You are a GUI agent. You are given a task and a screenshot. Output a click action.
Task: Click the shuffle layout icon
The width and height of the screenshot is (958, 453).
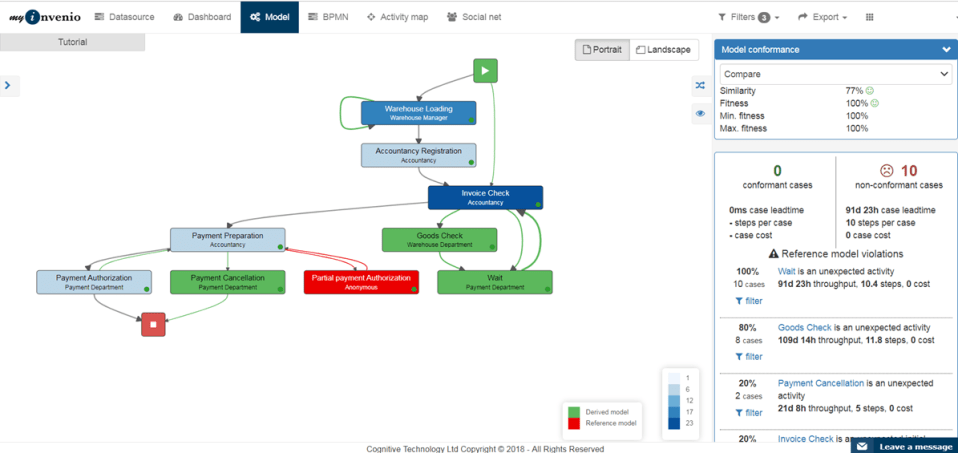(x=700, y=86)
